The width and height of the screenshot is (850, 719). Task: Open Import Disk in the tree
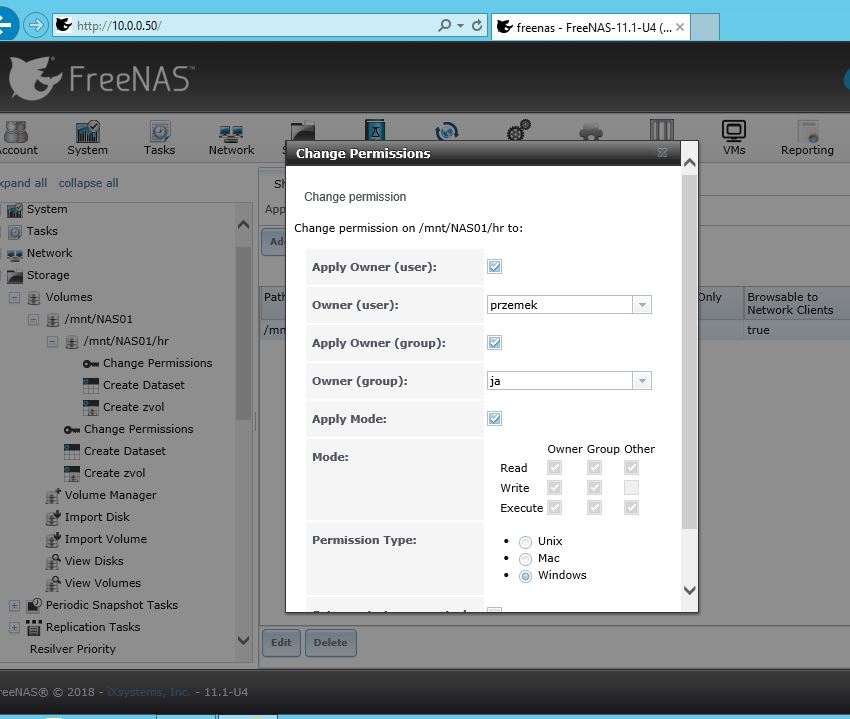pyautogui.click(x=97, y=517)
